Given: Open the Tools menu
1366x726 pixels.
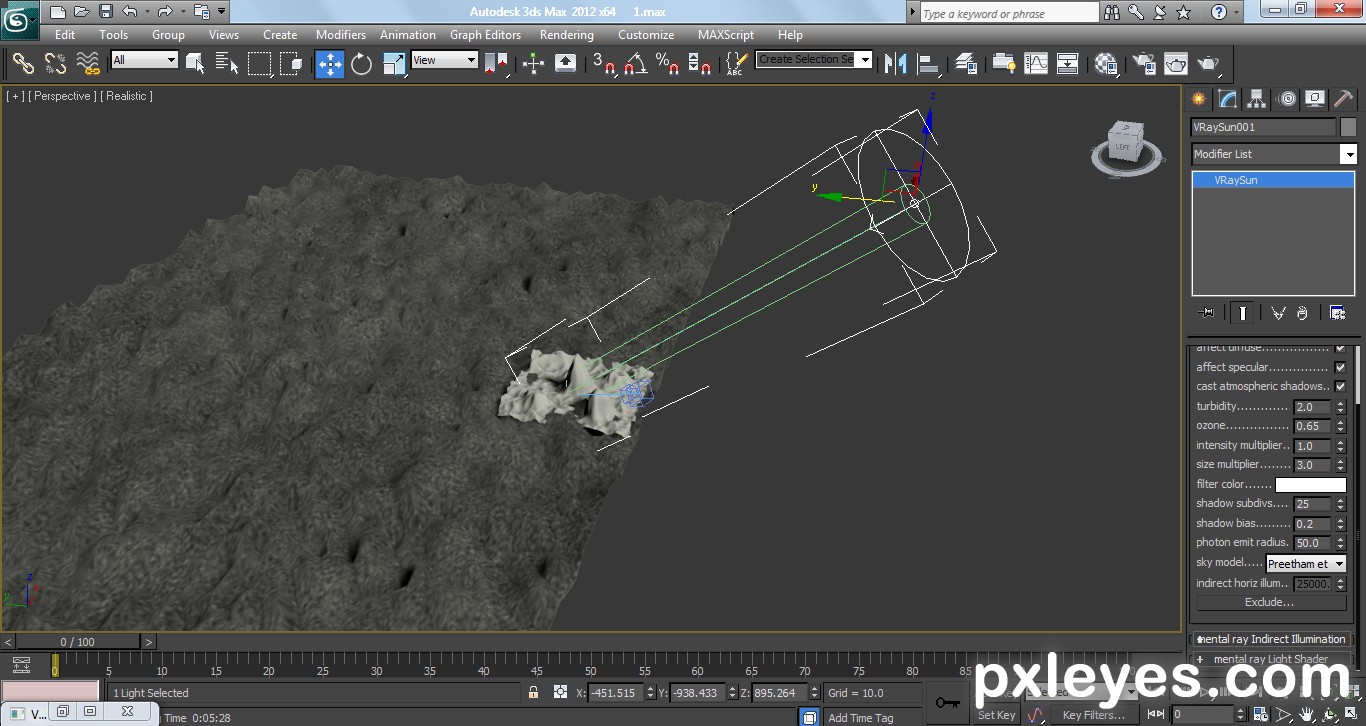Looking at the screenshot, I should point(113,34).
